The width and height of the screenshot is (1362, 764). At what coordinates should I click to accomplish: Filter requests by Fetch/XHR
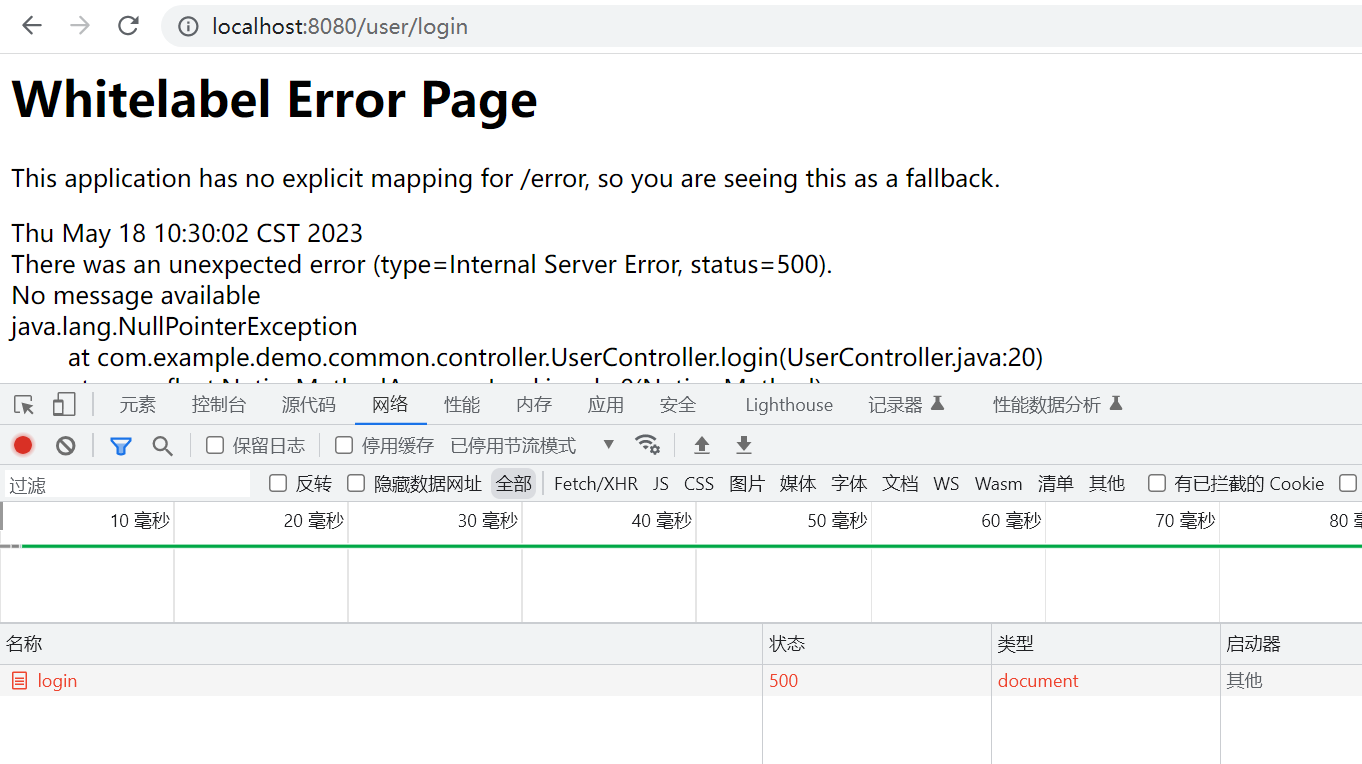[x=596, y=484]
